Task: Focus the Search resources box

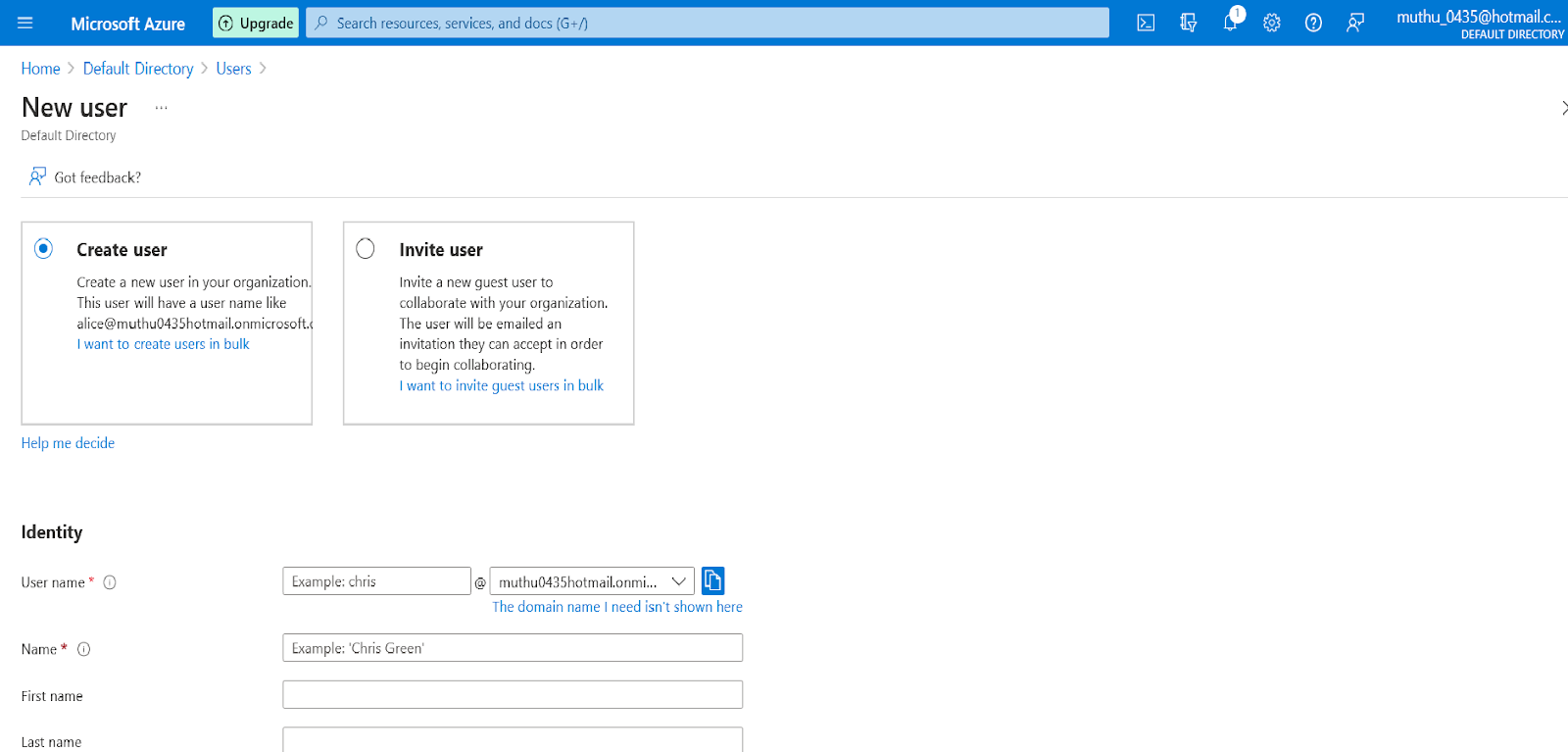Action: (707, 23)
